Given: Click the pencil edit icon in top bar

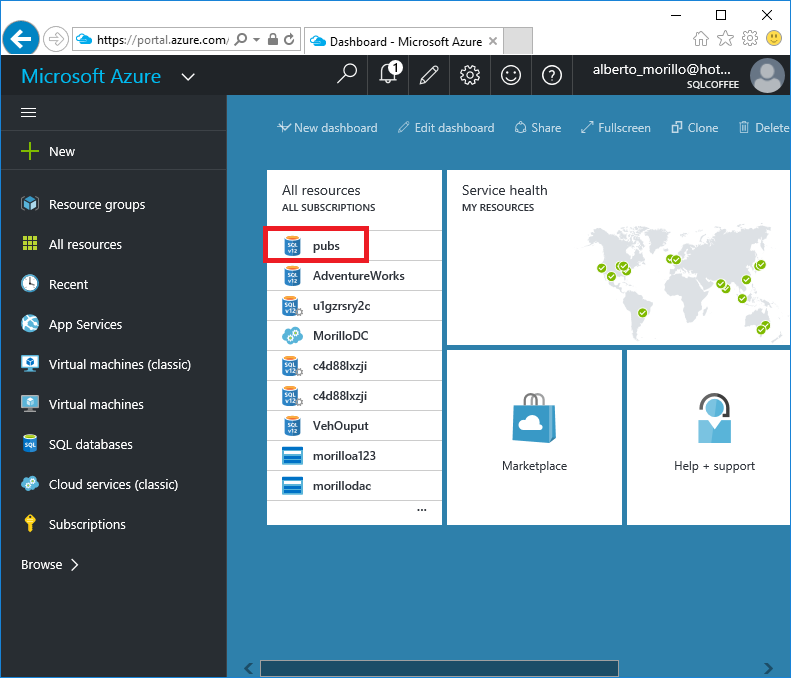Looking at the screenshot, I should coord(429,75).
